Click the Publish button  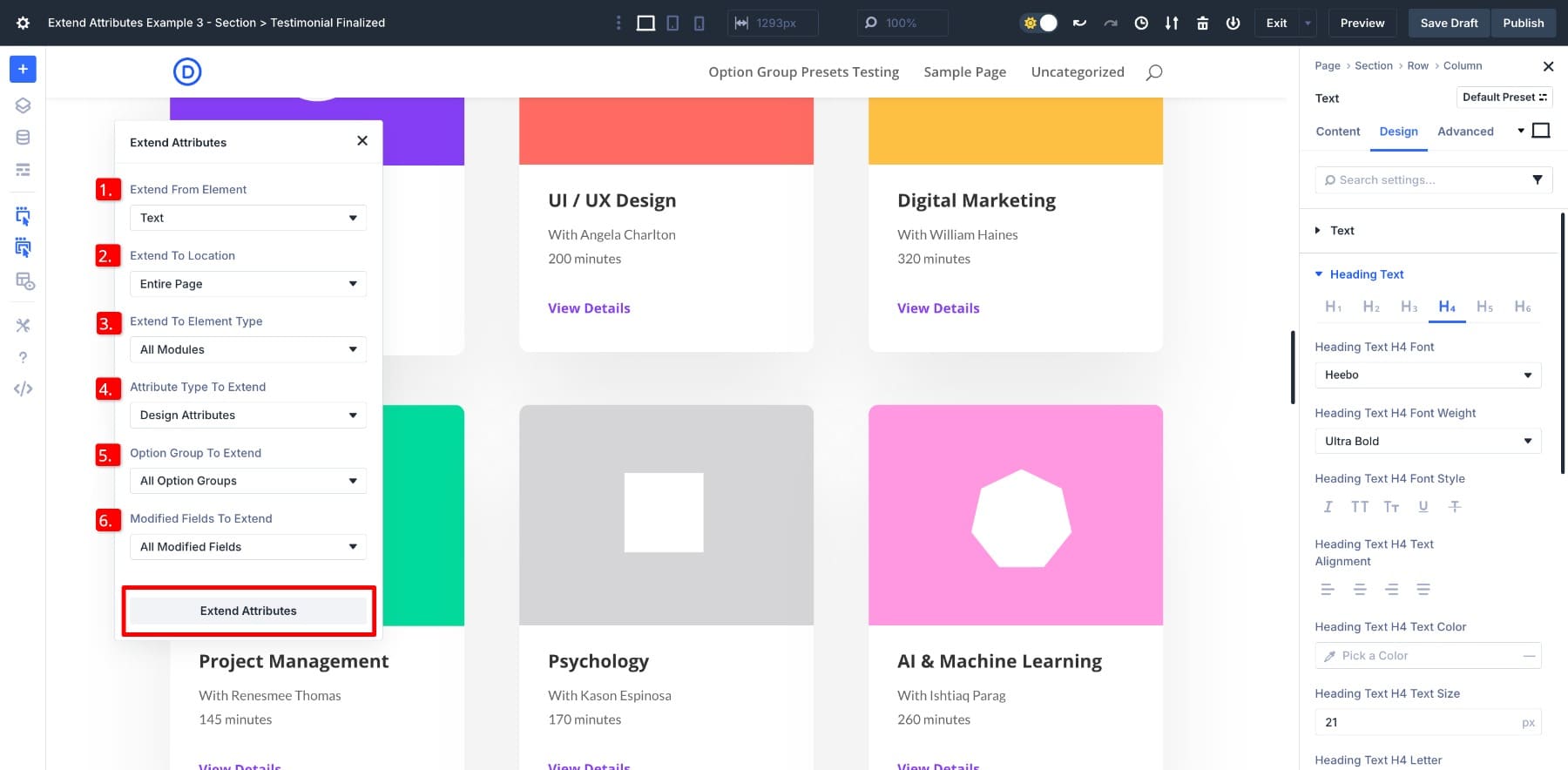tap(1523, 23)
